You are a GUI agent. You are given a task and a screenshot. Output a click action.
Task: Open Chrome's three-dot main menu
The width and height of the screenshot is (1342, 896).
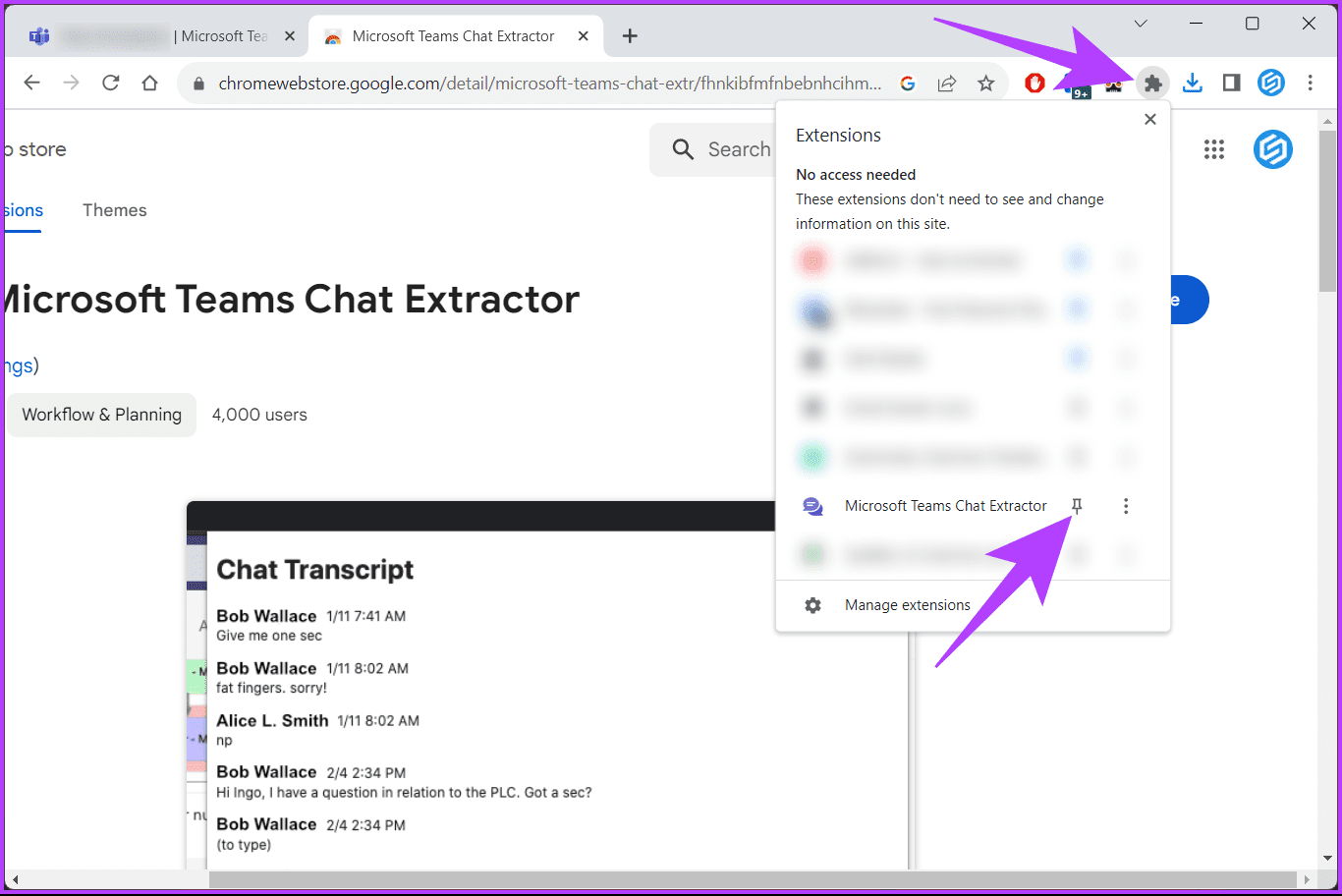pyautogui.click(x=1311, y=84)
